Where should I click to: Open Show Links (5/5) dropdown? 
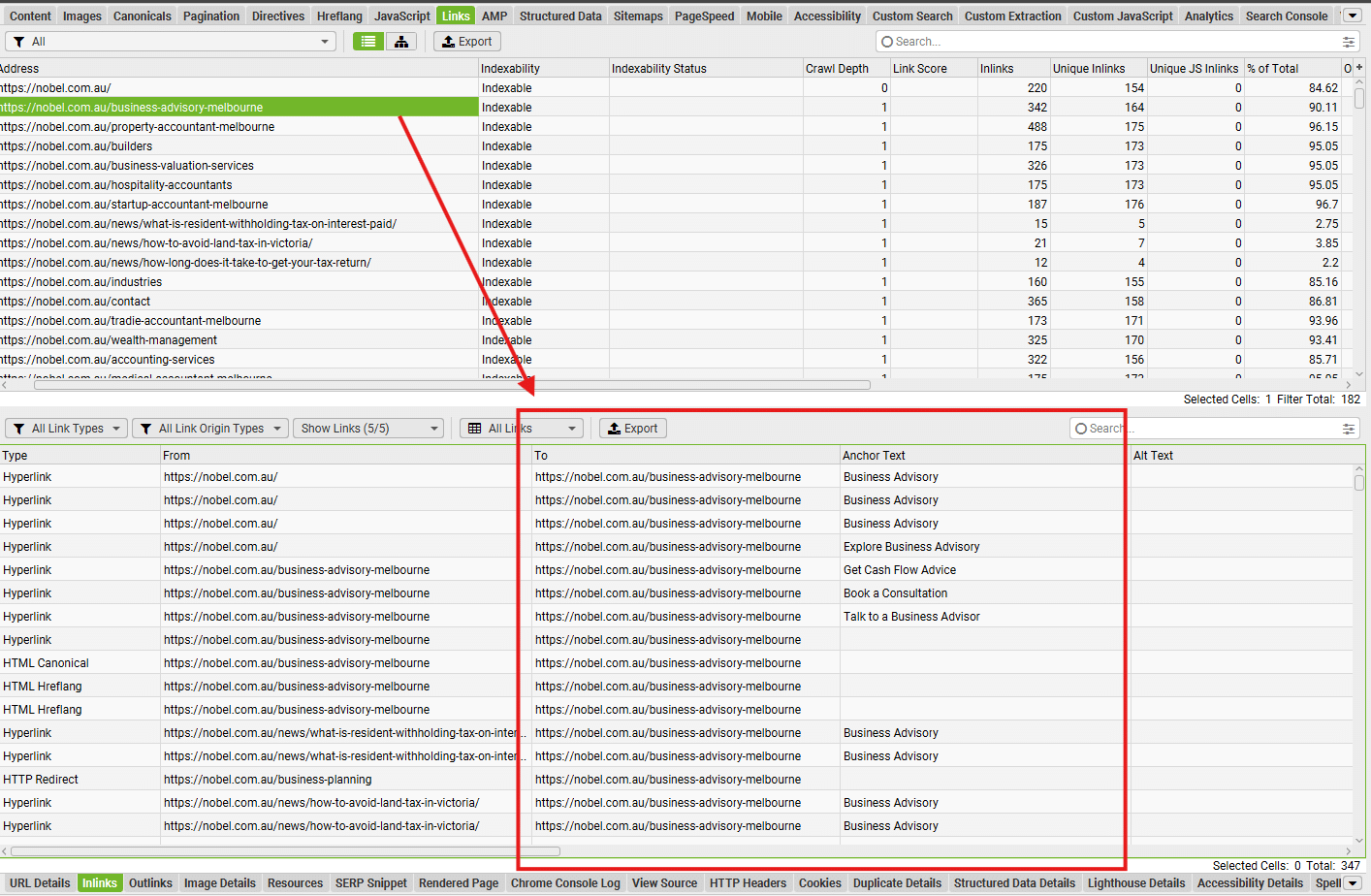368,429
